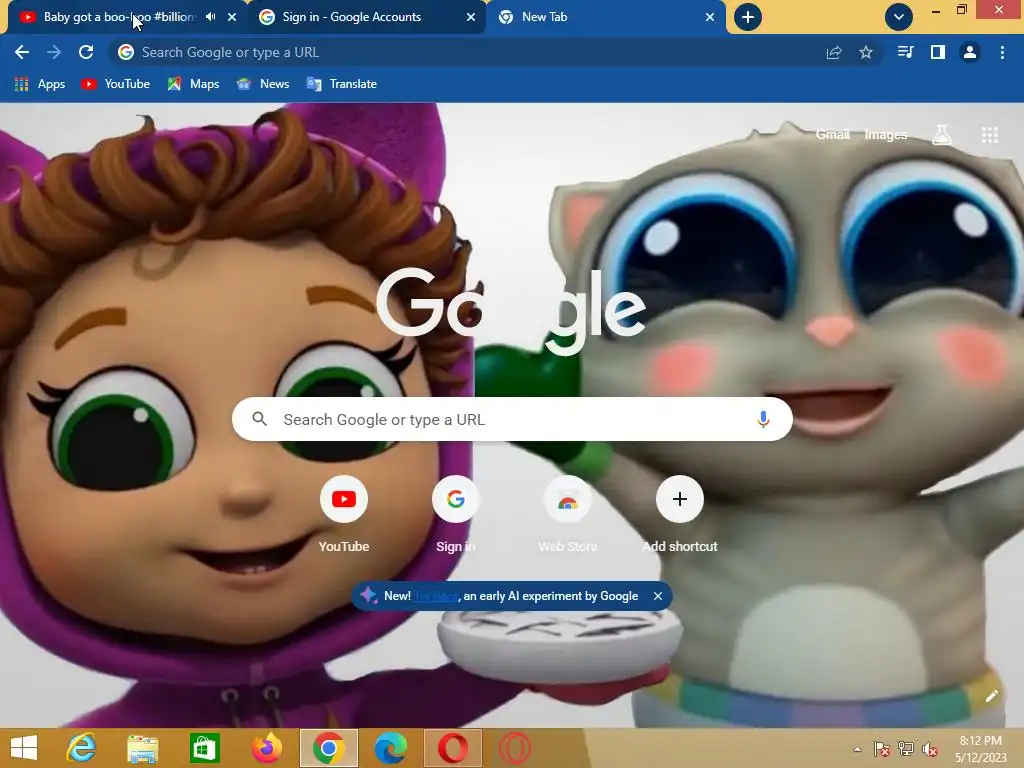This screenshot has height=768, width=1024.
Task: Open Images link
Action: click(x=886, y=135)
